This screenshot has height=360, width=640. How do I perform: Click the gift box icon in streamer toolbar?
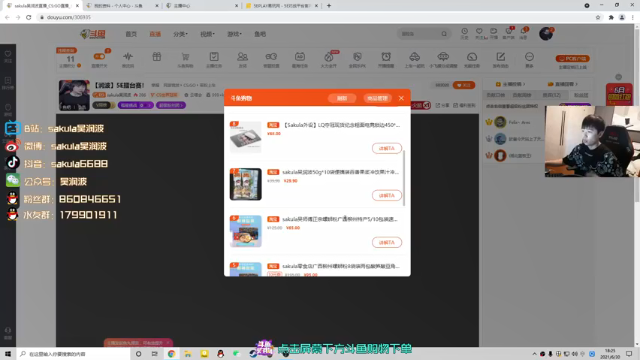click(157, 57)
